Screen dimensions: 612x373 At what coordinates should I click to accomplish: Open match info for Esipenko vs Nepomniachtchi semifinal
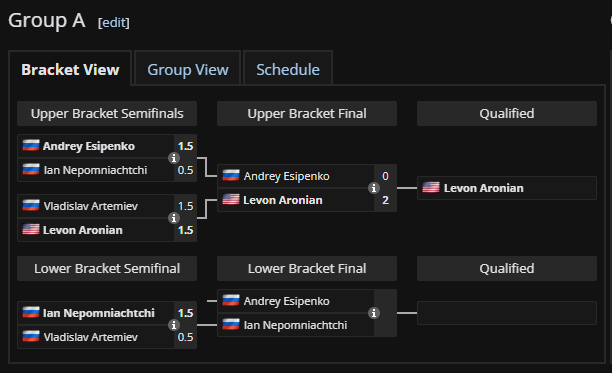(x=174, y=158)
